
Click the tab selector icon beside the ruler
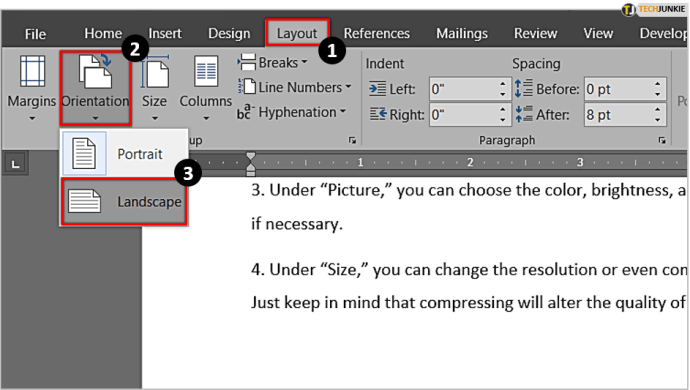[16, 164]
